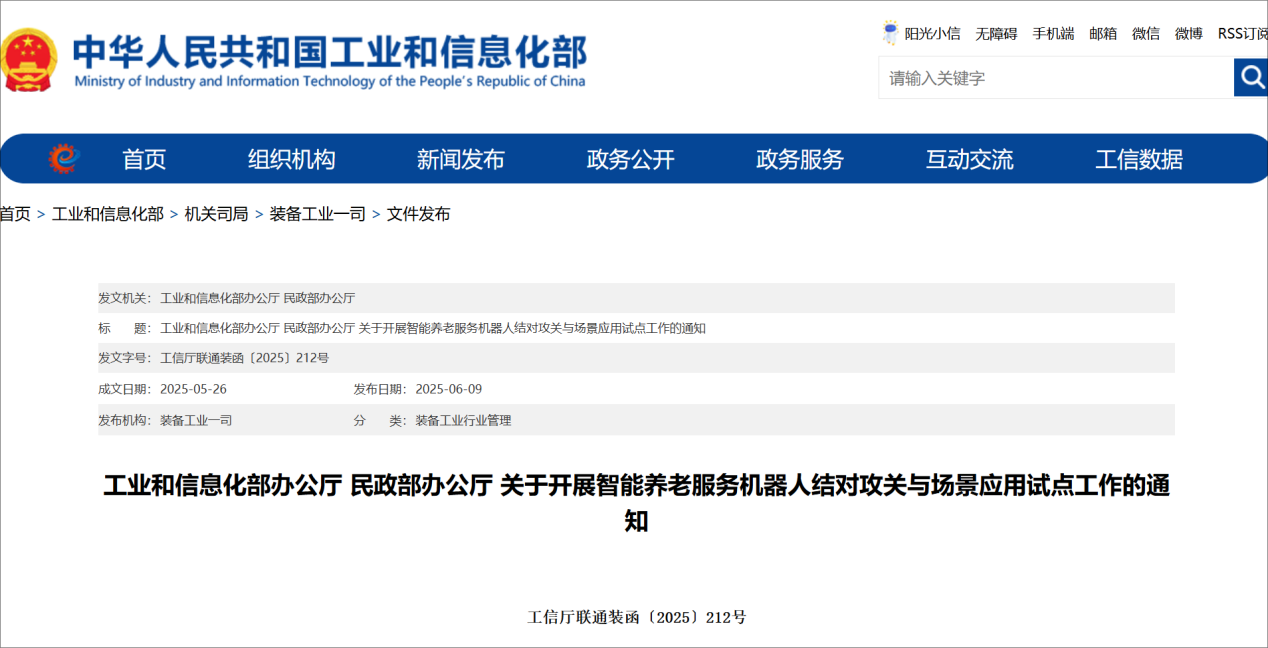
Task: Click the 阳光小信 mascot icon
Action: point(890,33)
